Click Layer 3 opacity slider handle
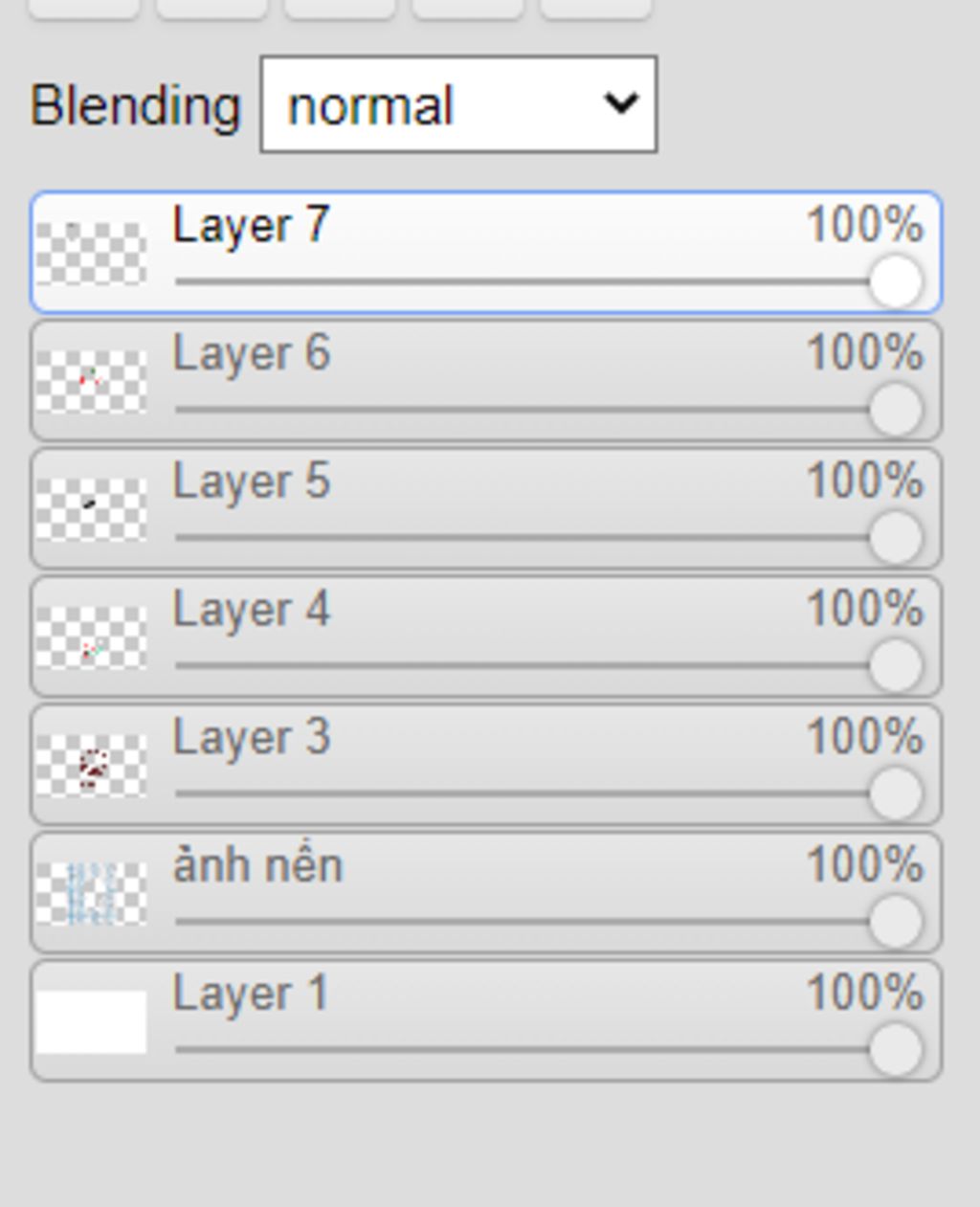Viewport: 980px width, 1207px height. coord(896,794)
